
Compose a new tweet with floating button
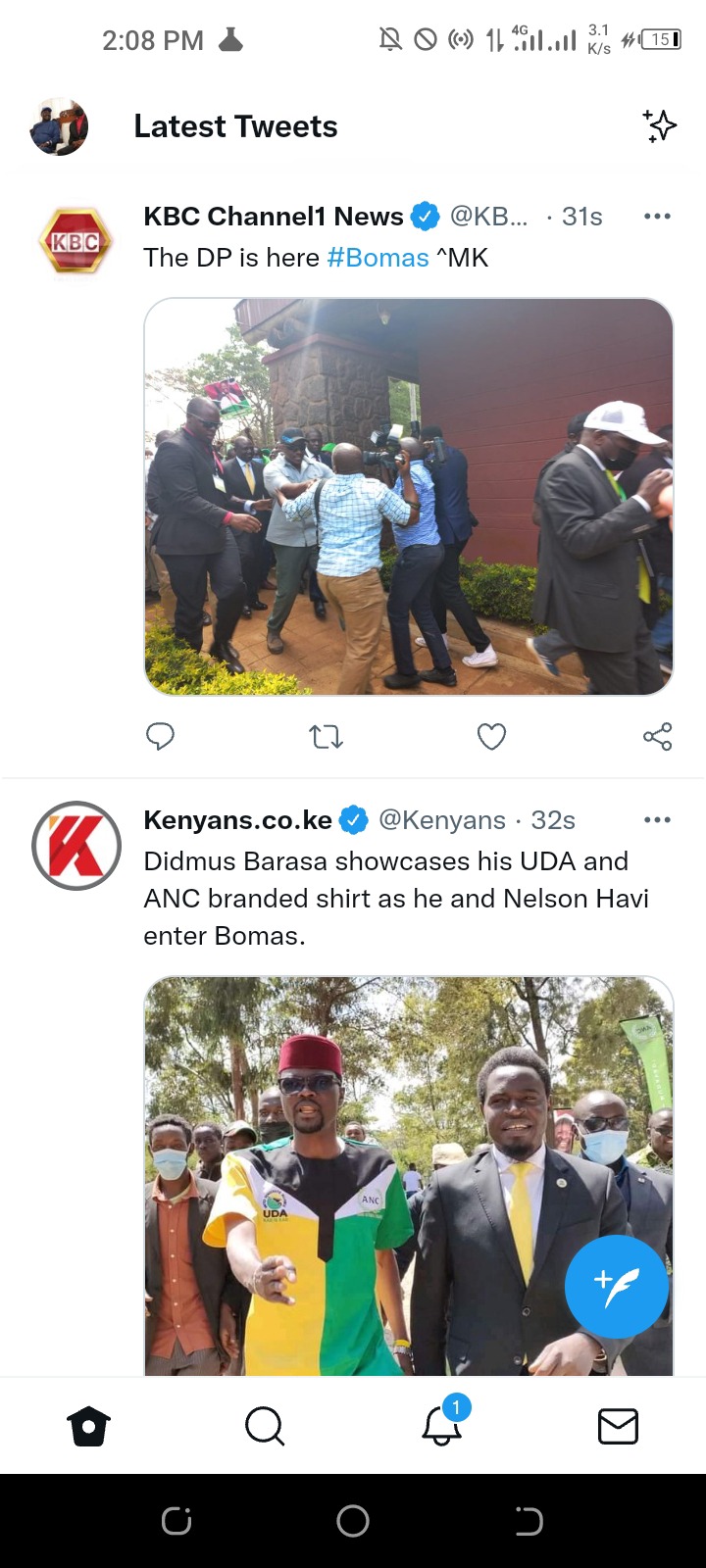(x=617, y=1287)
